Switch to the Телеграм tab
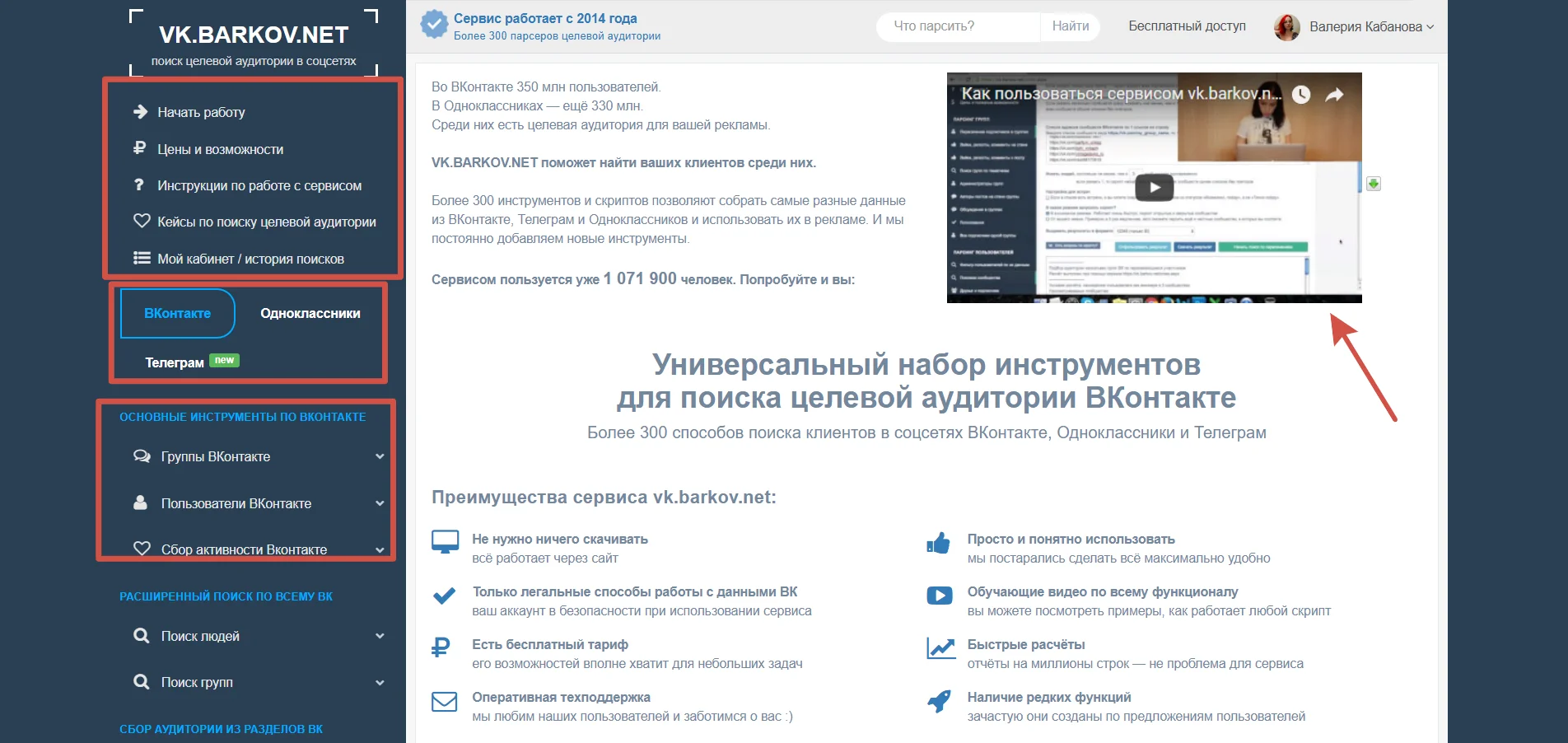 (175, 362)
